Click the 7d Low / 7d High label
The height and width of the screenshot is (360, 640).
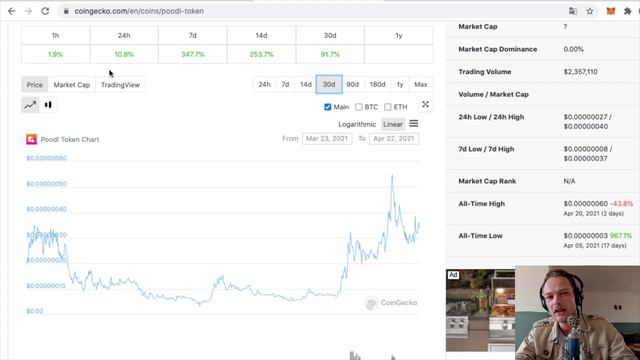coord(486,149)
